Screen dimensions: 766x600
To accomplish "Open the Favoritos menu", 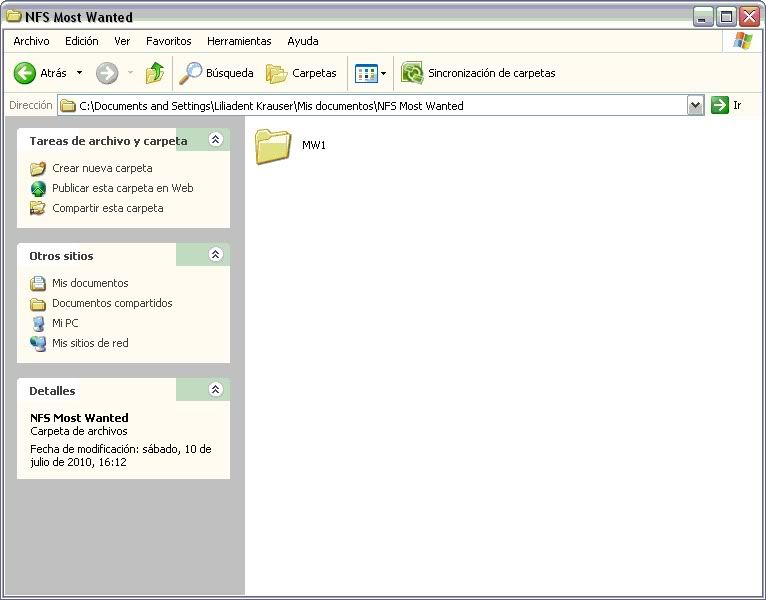I will [x=169, y=41].
